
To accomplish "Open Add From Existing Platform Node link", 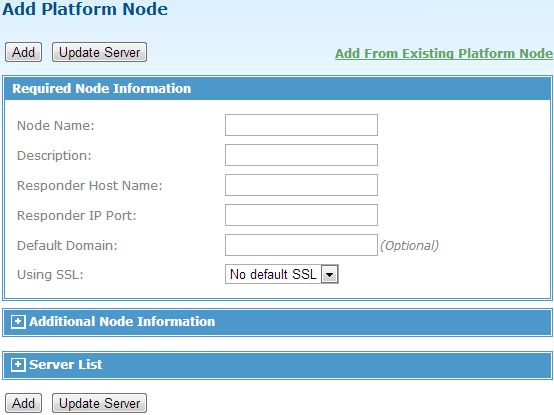I will 444,54.
